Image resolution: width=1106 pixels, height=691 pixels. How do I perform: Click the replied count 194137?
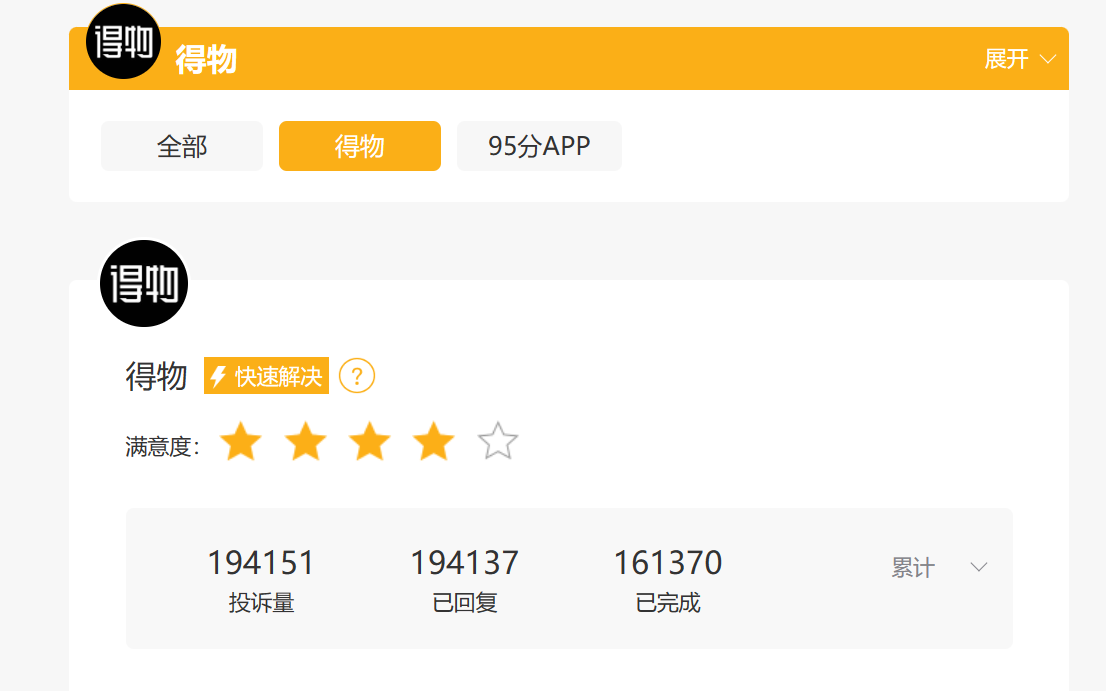click(x=464, y=563)
